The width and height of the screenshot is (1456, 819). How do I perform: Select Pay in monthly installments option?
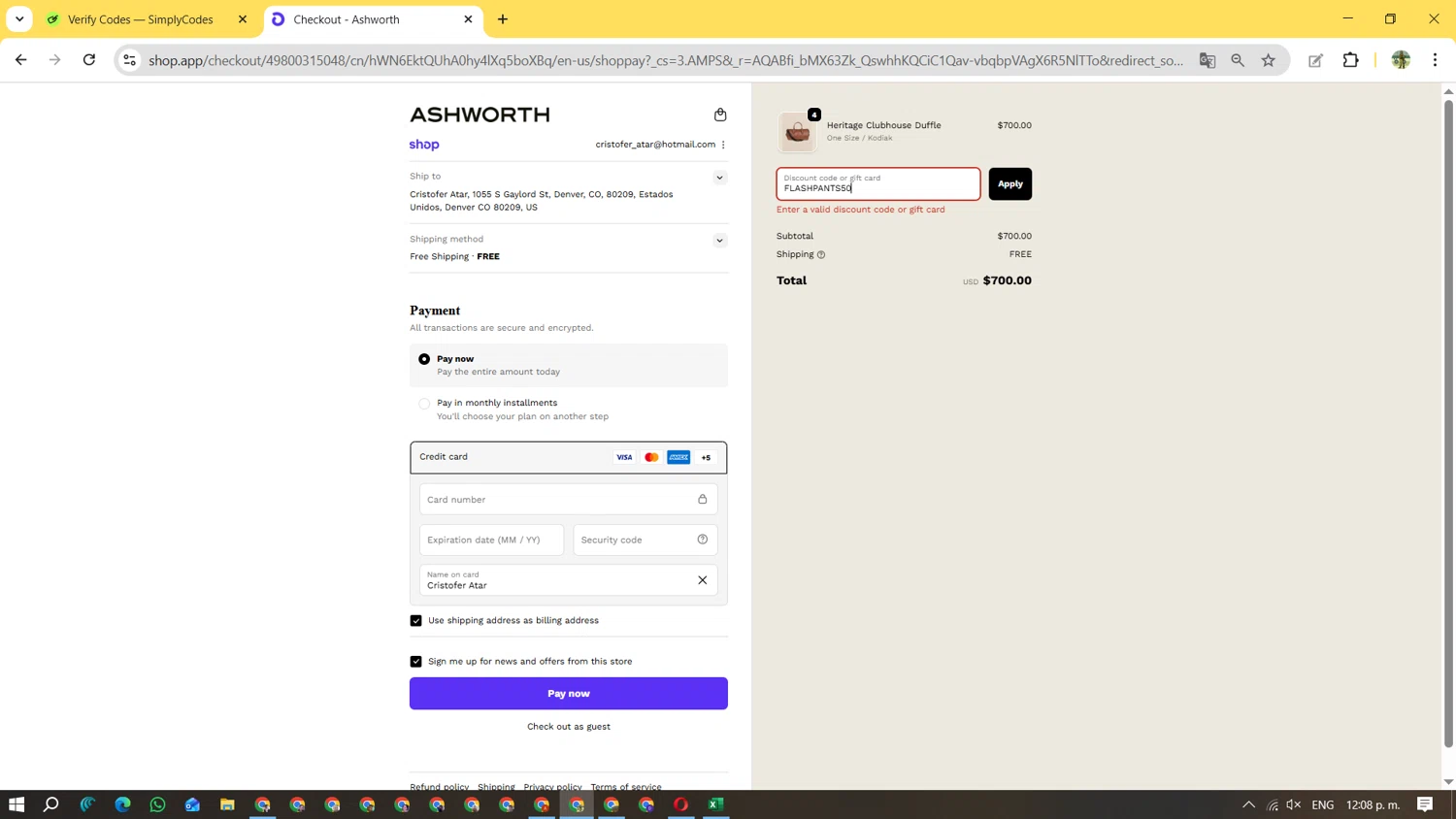424,404
